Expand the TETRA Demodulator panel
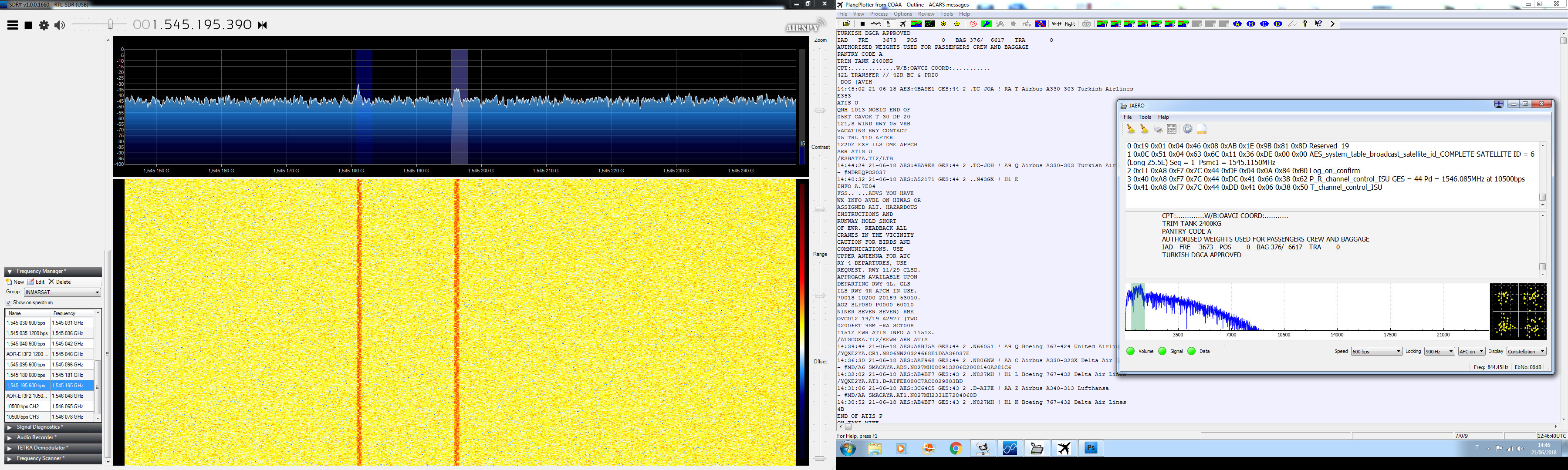1568x470 pixels. click(x=53, y=448)
